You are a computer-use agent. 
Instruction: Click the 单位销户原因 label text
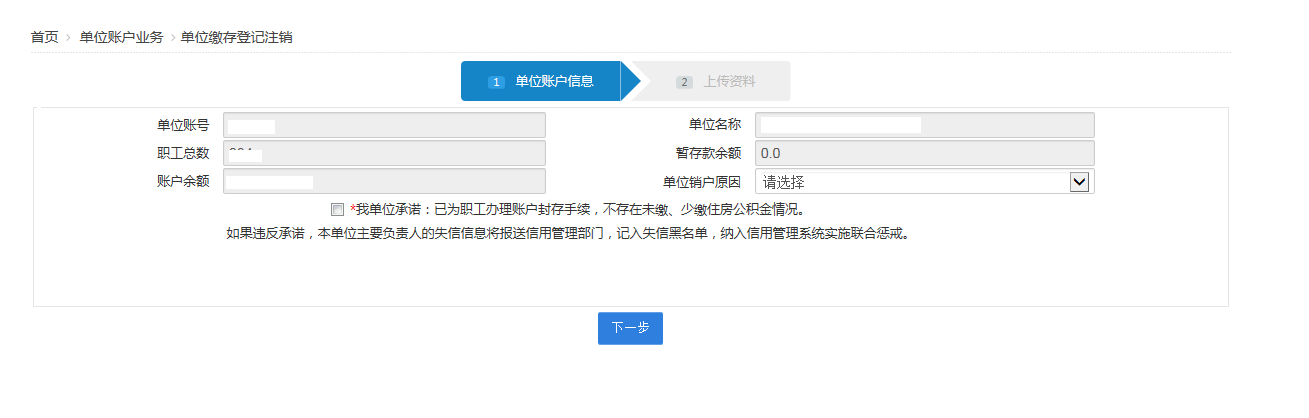coord(702,182)
